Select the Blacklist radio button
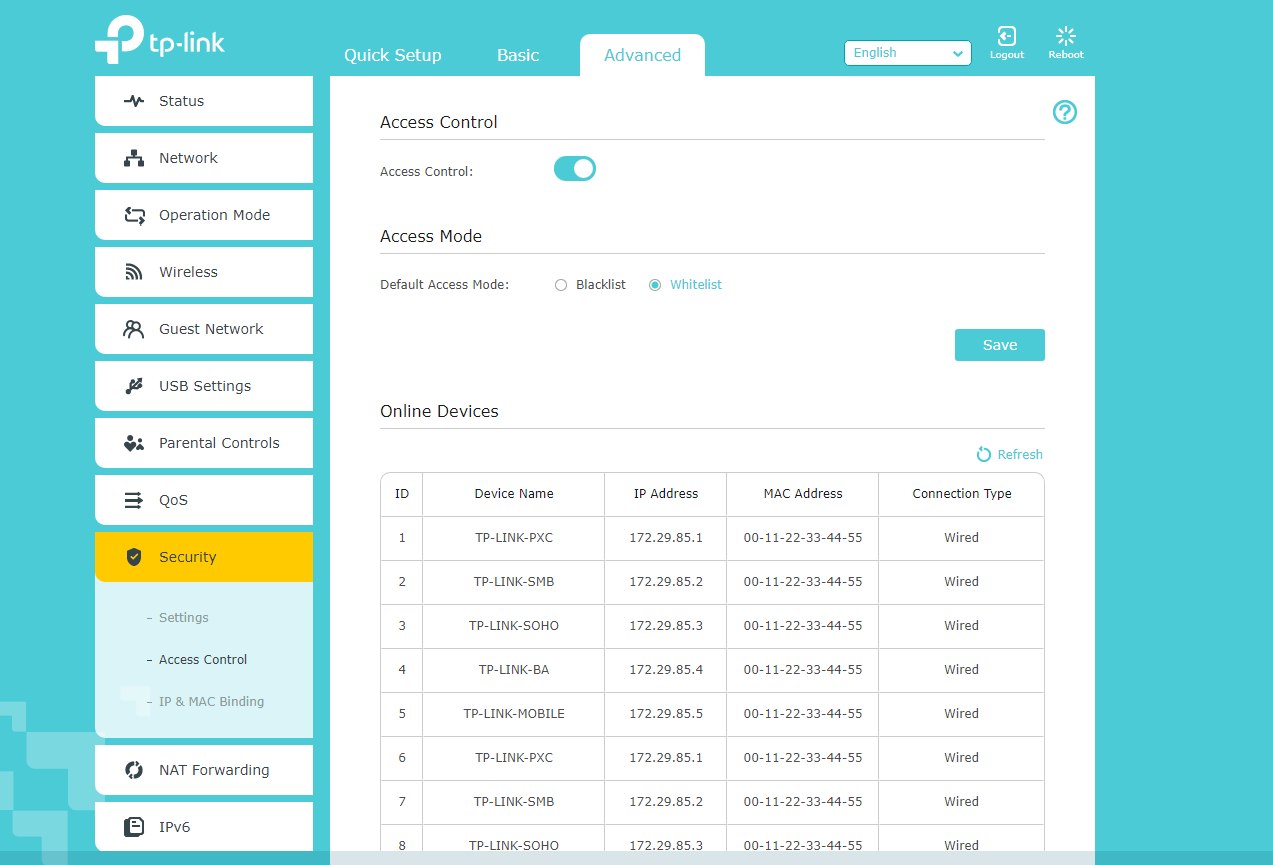Screen dimensions: 1273x865 (x=561, y=285)
